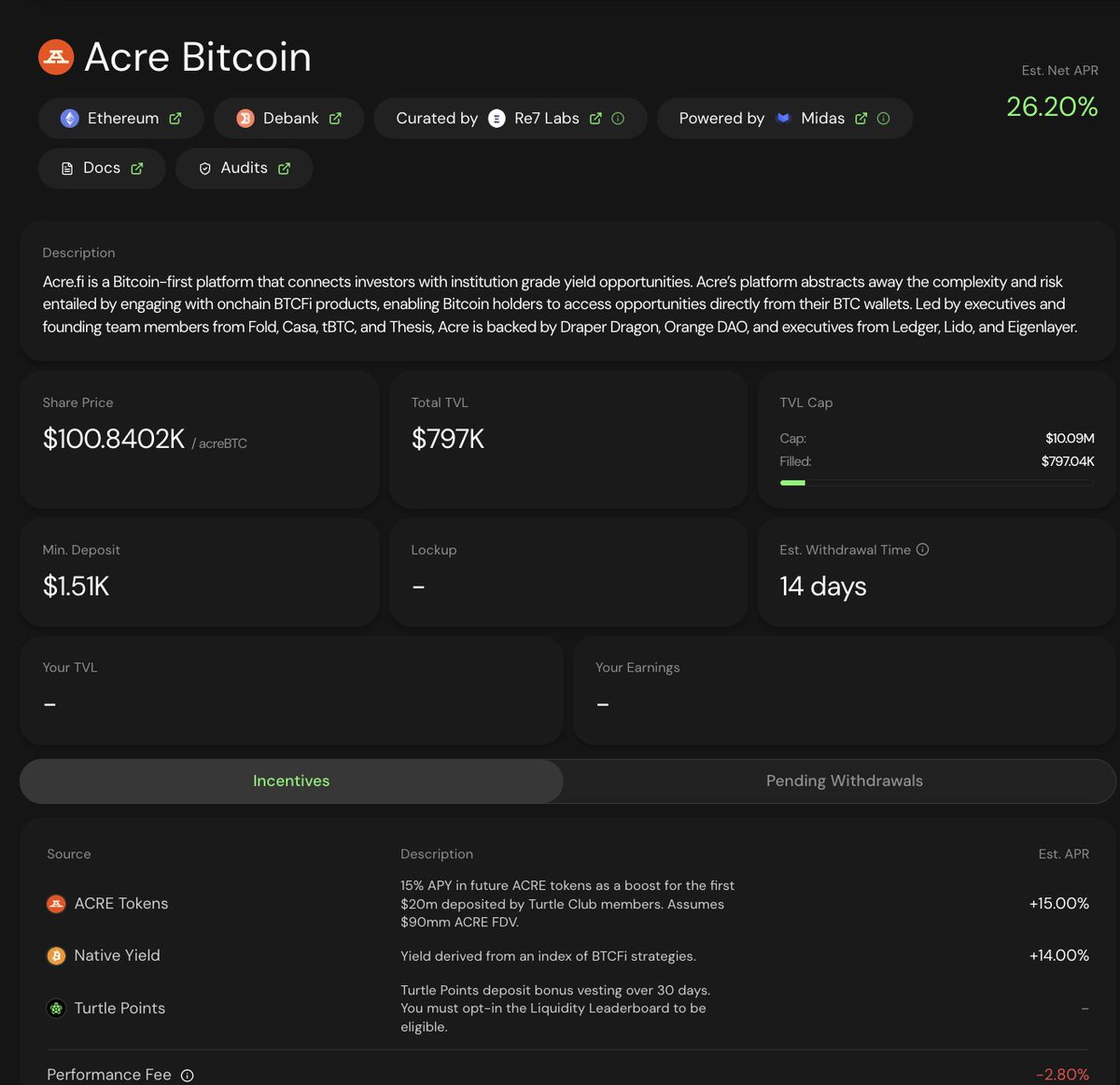Switch to the Incentives tab
The image size is (1120, 1085).
point(291,781)
